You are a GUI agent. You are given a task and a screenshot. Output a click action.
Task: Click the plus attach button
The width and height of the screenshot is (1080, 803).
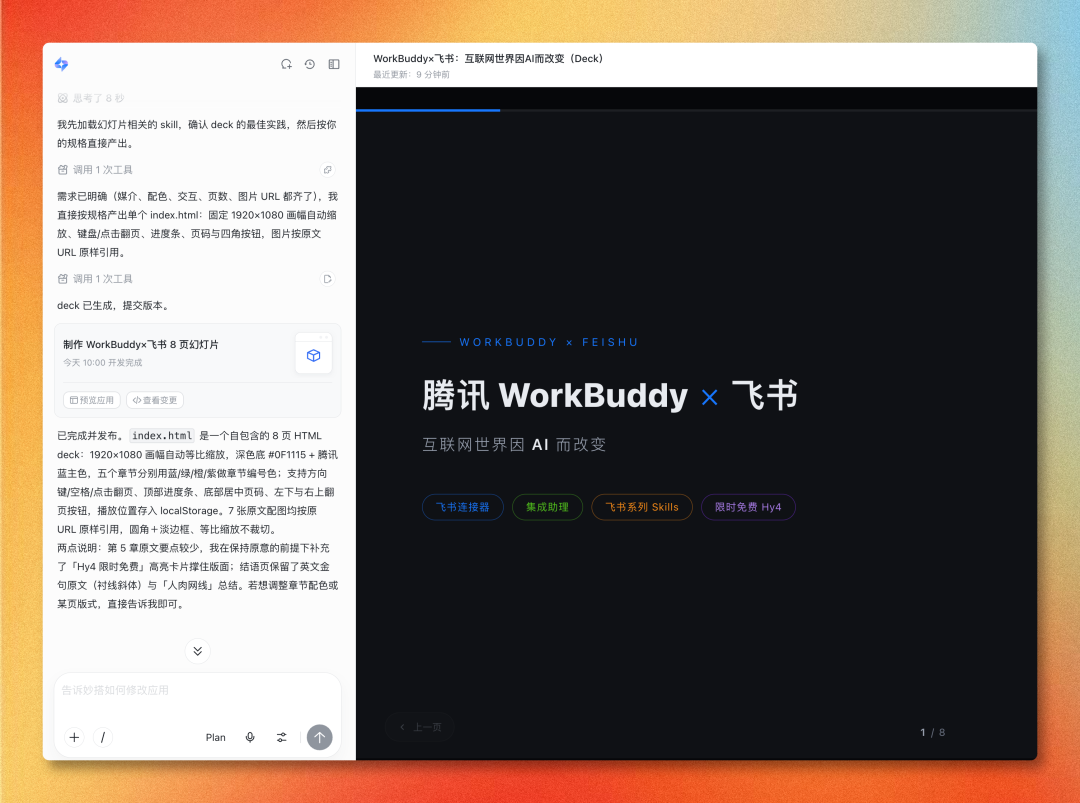tap(74, 737)
